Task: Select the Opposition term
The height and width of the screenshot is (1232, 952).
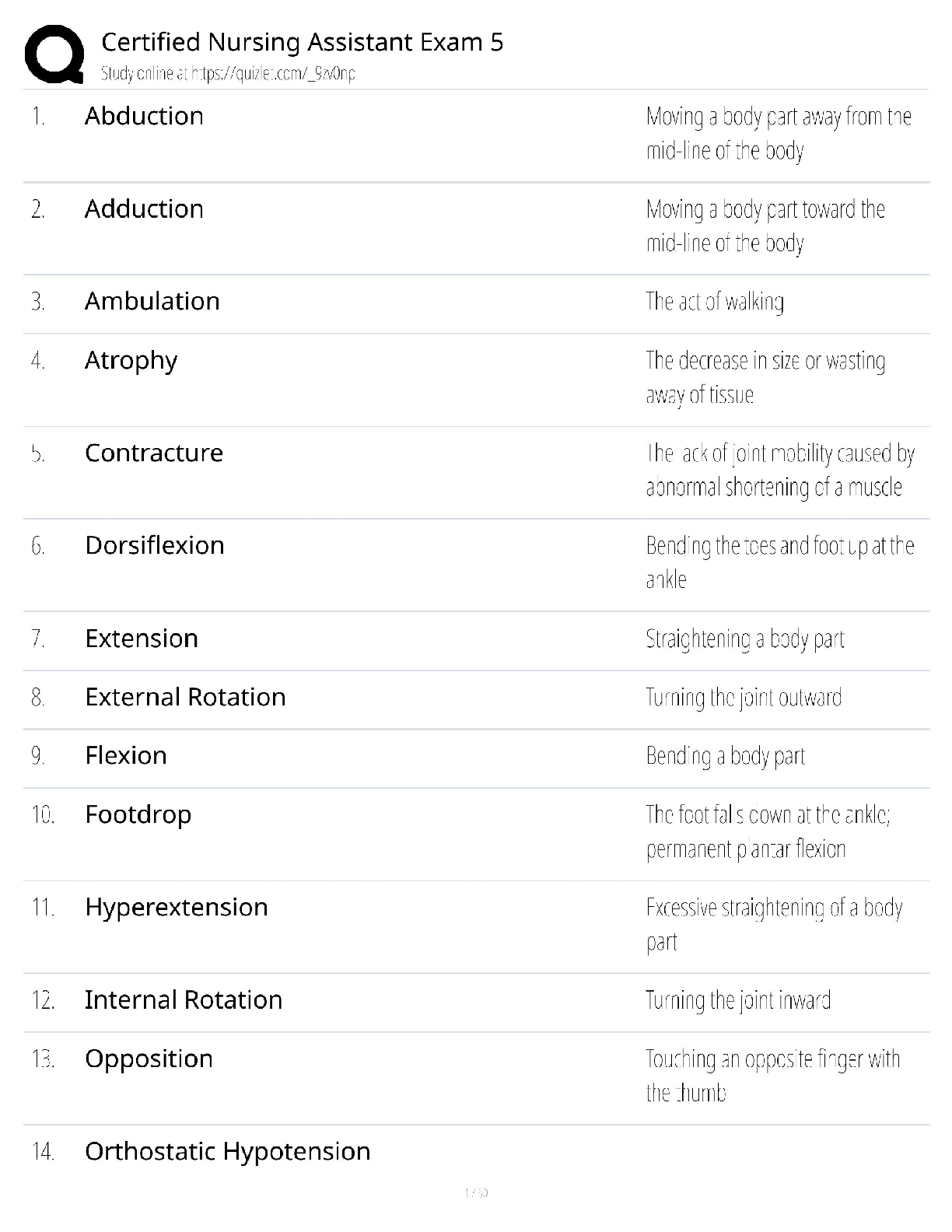Action: 149,1059
